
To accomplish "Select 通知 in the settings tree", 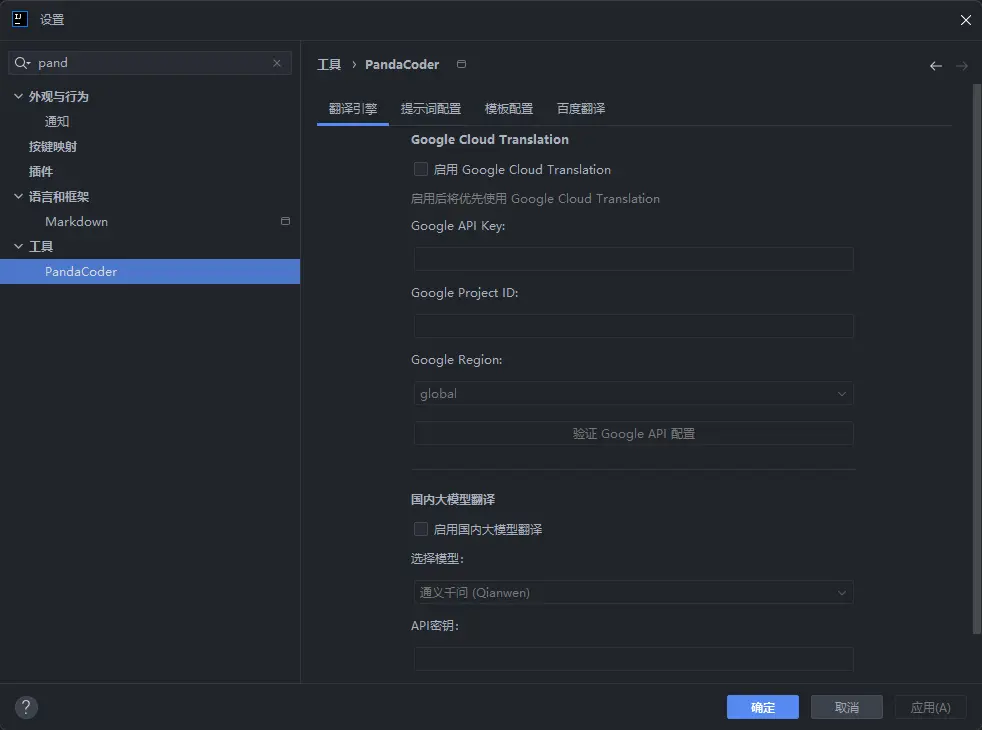I will [57, 121].
